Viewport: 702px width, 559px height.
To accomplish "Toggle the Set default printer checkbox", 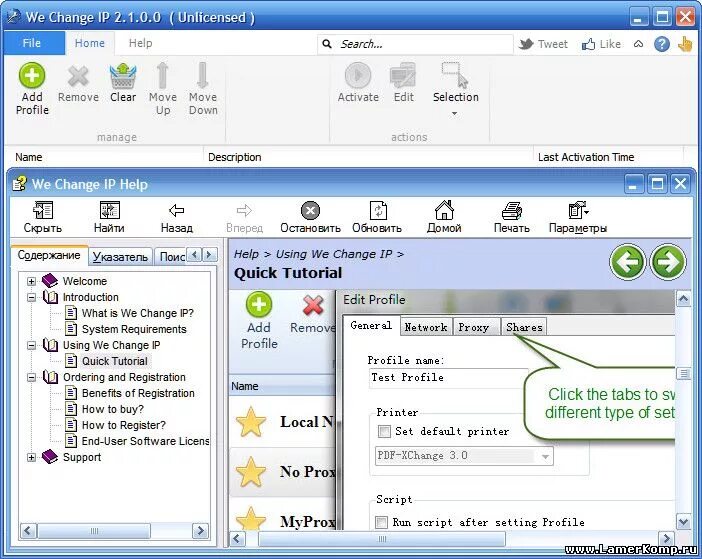I will click(384, 431).
